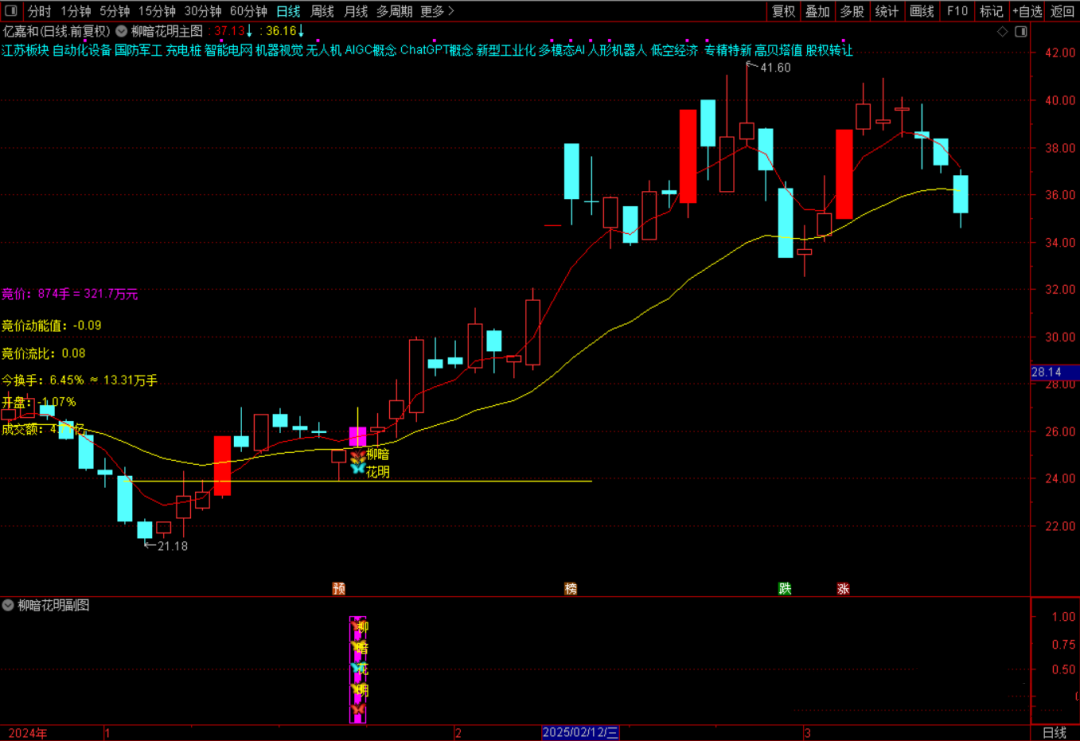Click the 亿嘉和(日线.前复权) stock title
Viewport: 1080px width, 741px height.
(56, 31)
